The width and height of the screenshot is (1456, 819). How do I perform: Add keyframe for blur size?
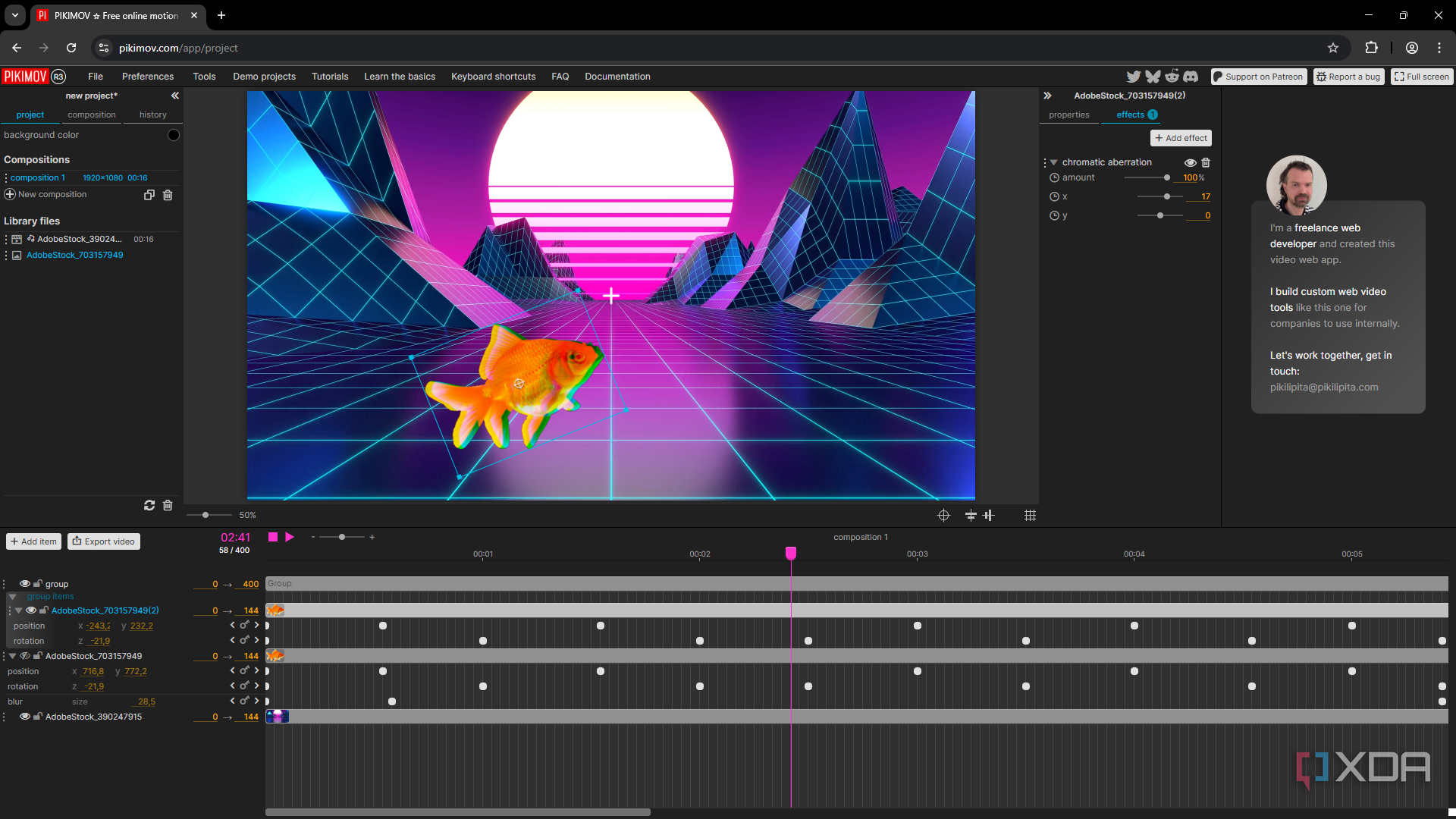tap(244, 701)
